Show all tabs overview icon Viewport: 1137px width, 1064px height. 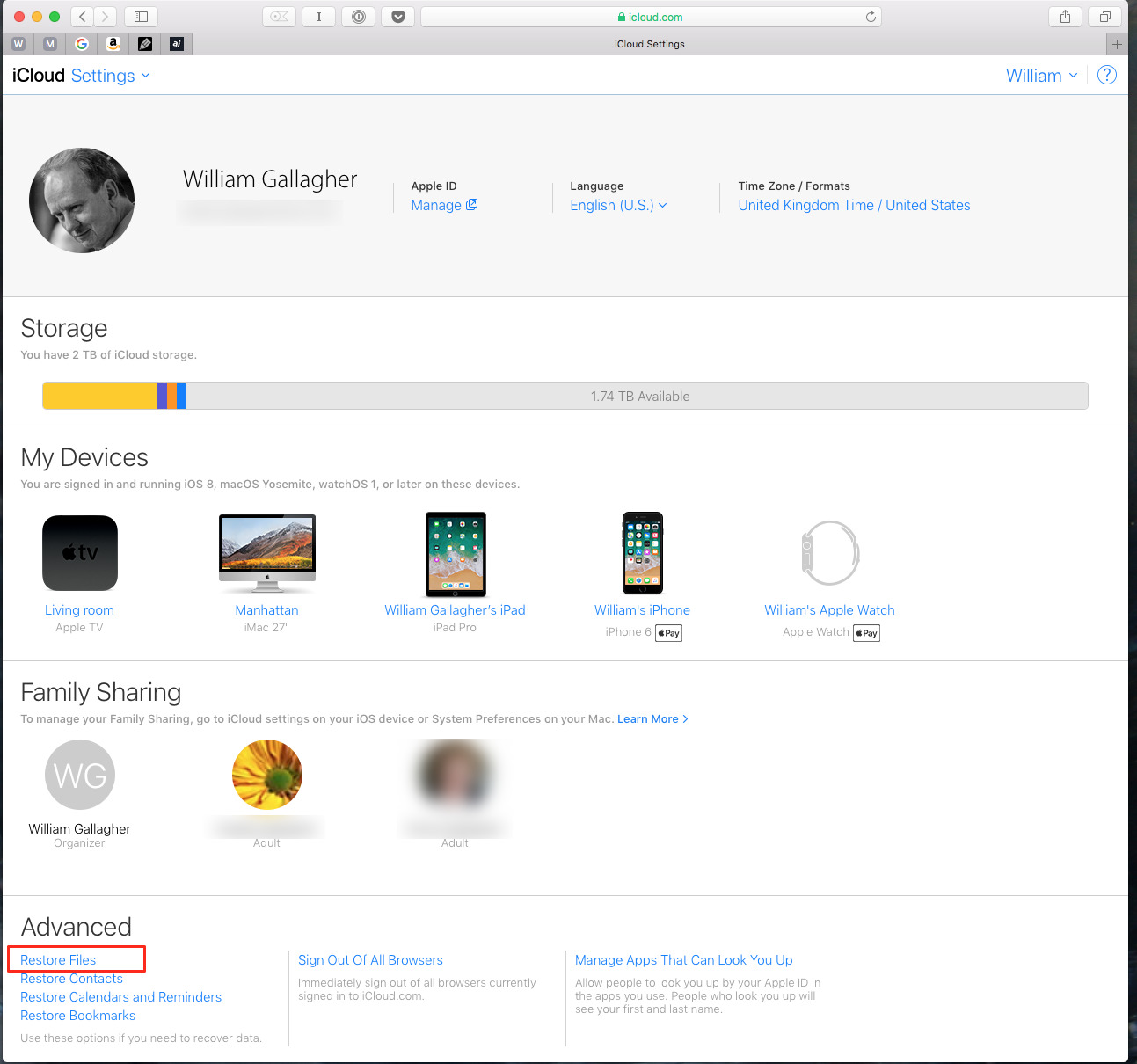[x=1105, y=17]
